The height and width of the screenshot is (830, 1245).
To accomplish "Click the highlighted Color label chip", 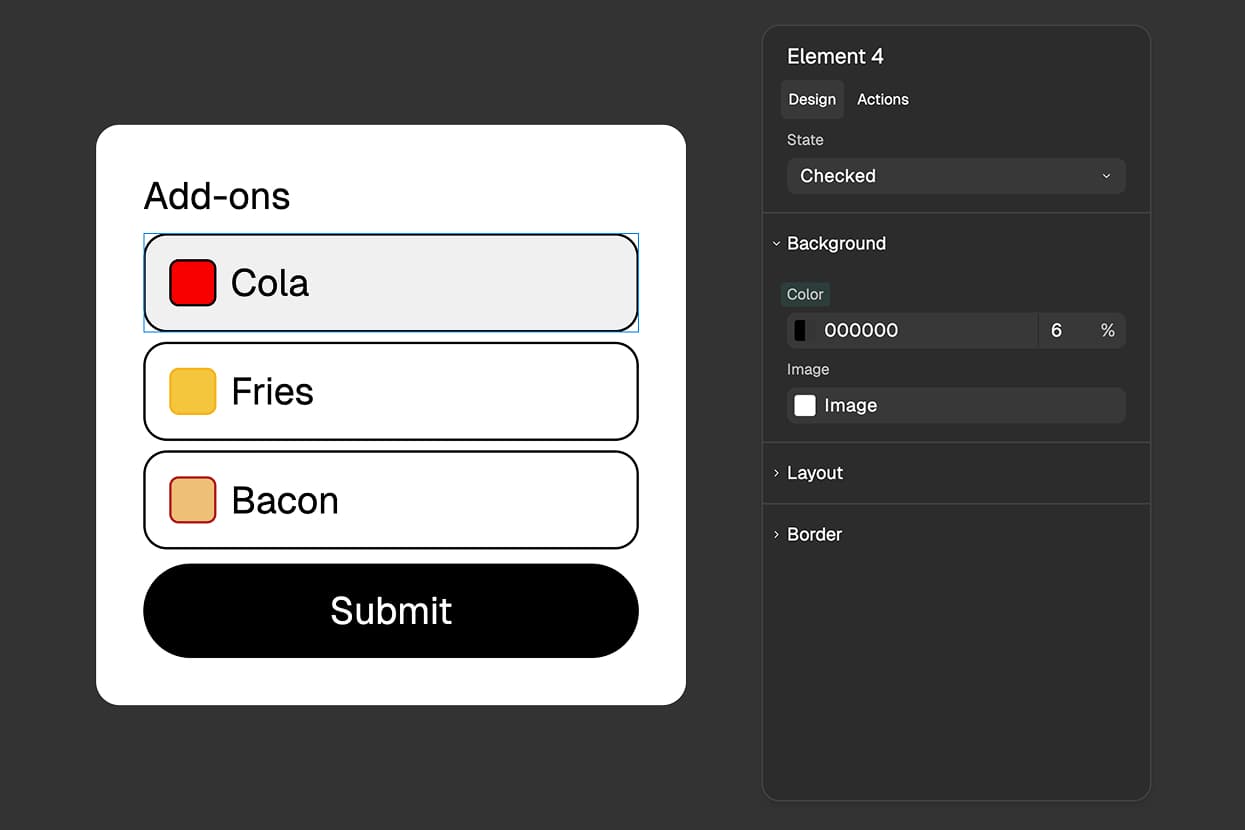I will (x=805, y=294).
